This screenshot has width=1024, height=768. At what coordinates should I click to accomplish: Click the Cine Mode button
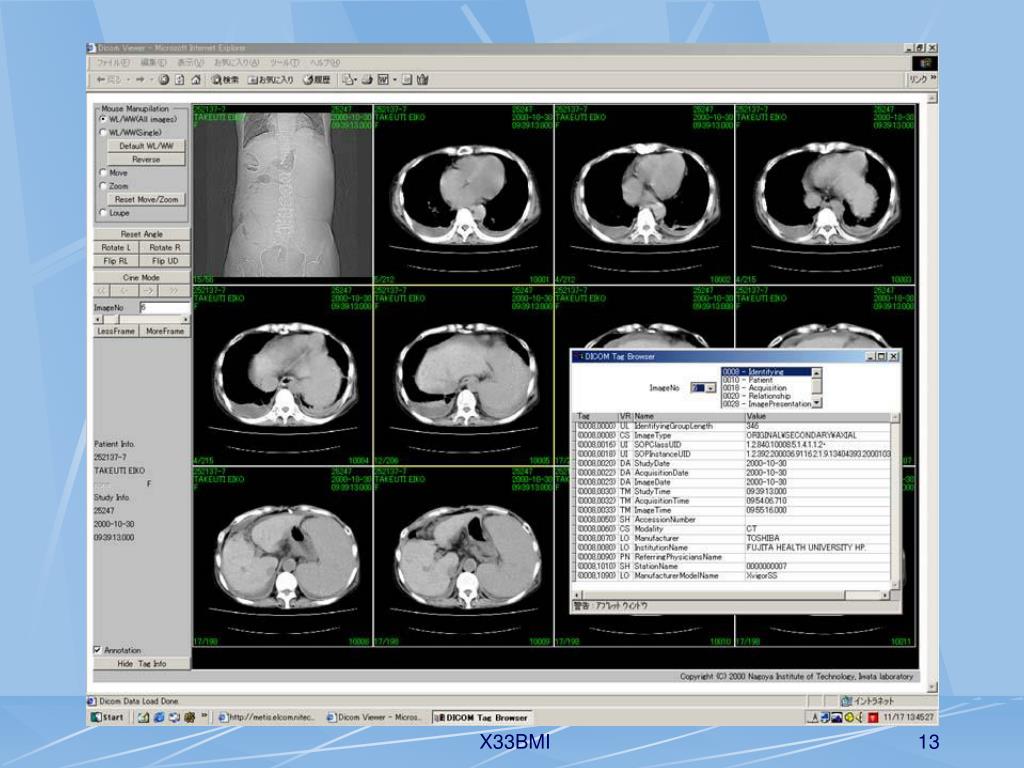[x=142, y=278]
